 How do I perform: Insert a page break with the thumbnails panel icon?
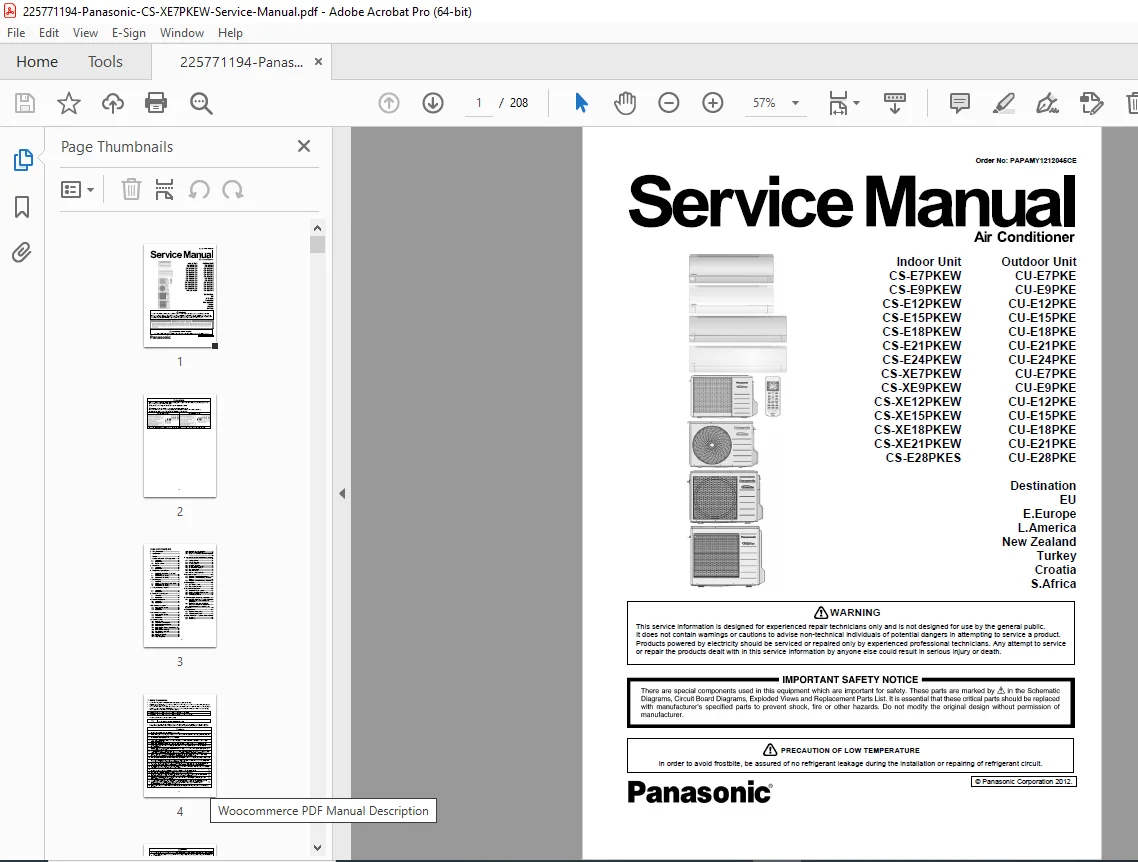click(x=165, y=190)
